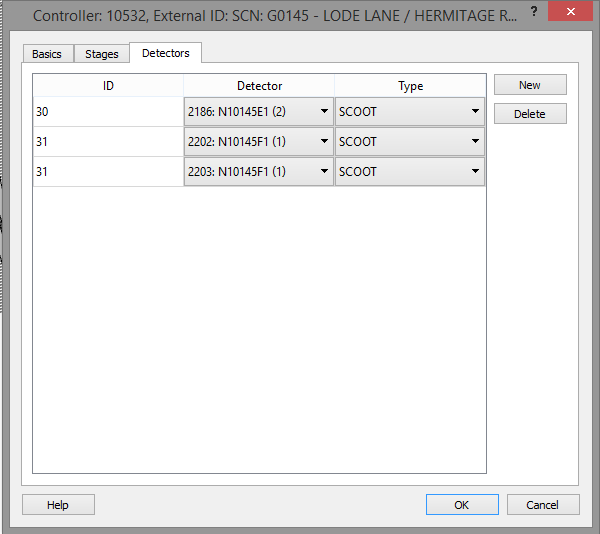Open SCOOT type dropdown in the 2202 row
The height and width of the screenshot is (534, 600).
point(410,142)
